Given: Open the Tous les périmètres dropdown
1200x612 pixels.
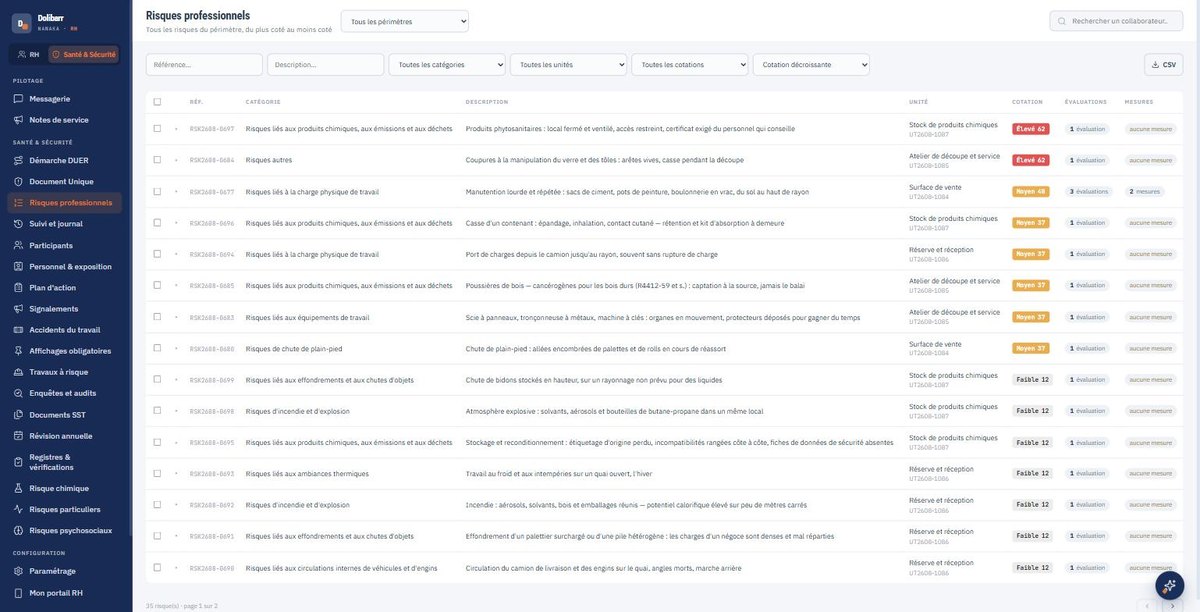Looking at the screenshot, I should click(x=404, y=21).
